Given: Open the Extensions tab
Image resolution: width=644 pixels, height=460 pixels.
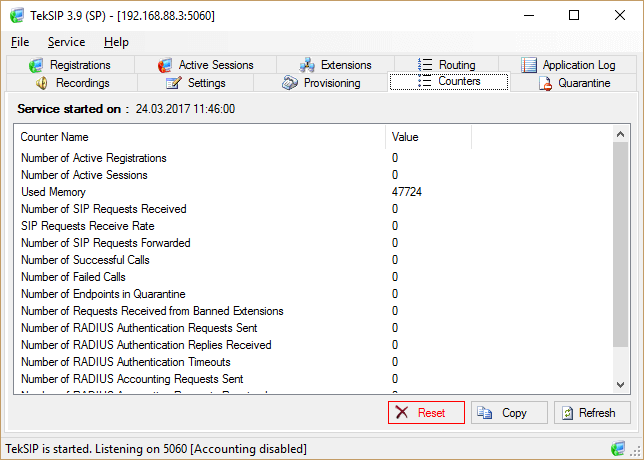Looking at the screenshot, I should pos(335,65).
